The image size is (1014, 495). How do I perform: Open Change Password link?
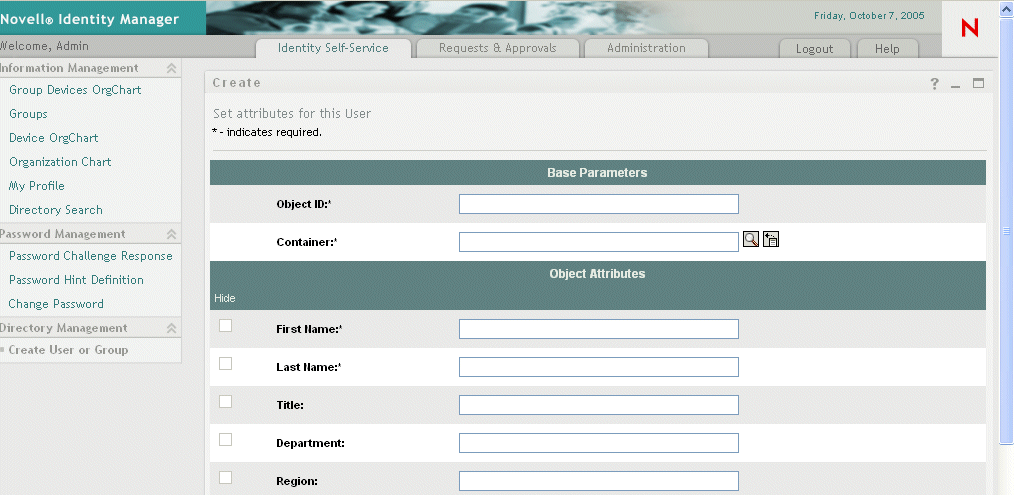pyautogui.click(x=56, y=303)
